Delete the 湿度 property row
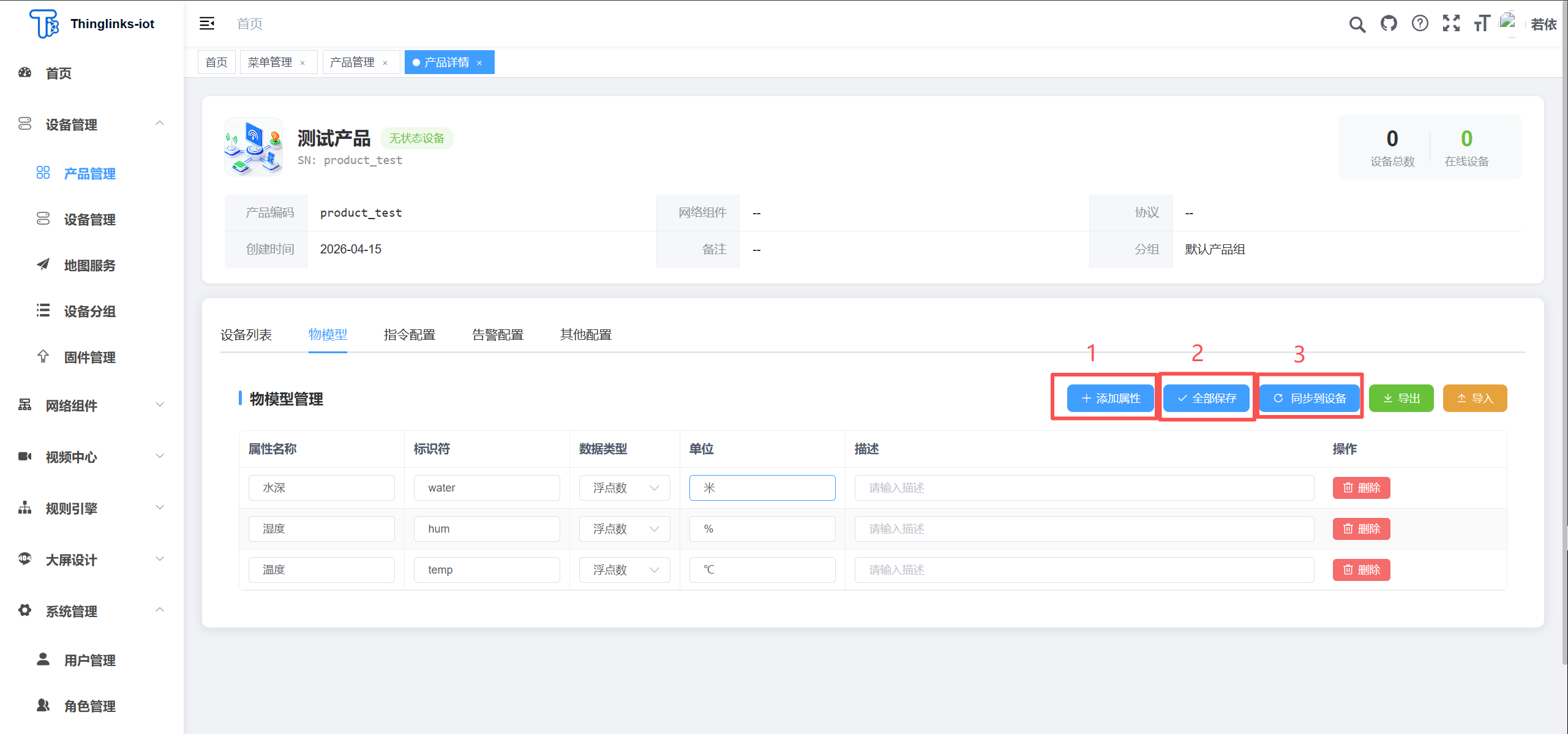 point(1361,529)
